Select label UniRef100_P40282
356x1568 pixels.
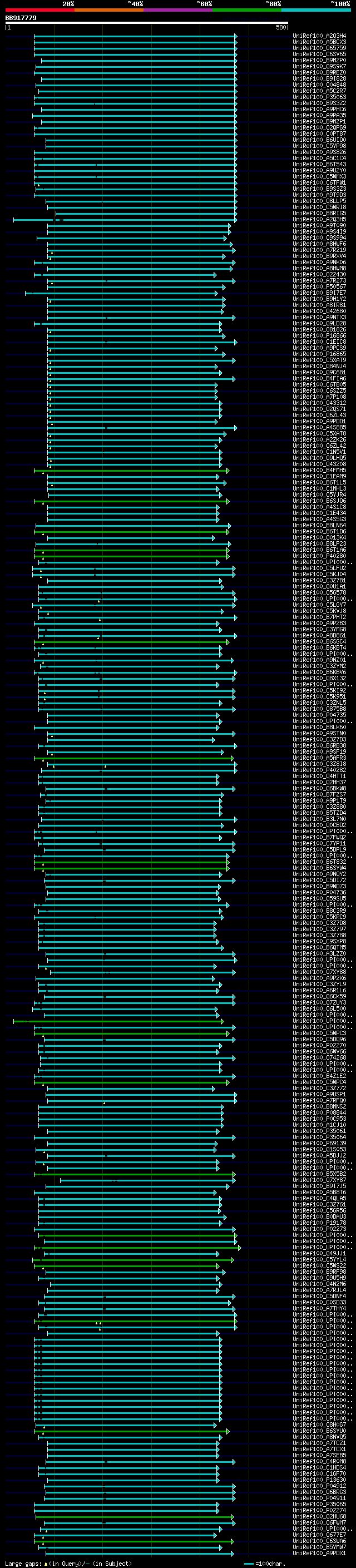[x=319, y=769]
